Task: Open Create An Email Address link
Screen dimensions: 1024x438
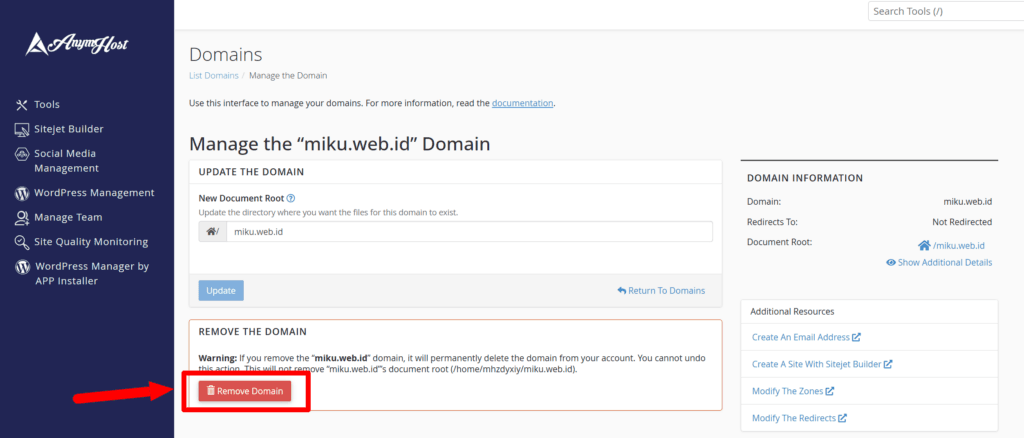Action: point(801,337)
